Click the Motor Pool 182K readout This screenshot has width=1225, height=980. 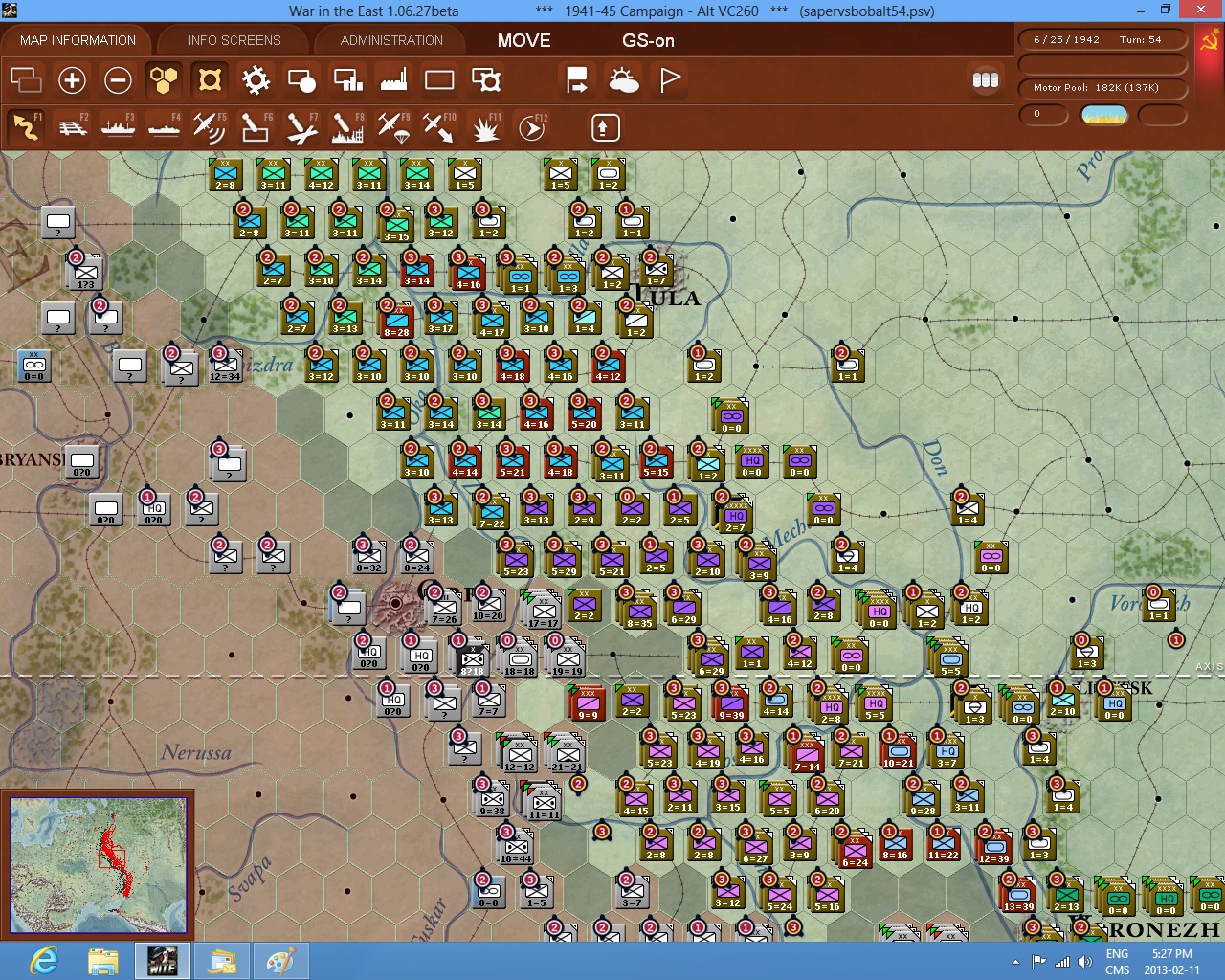point(1102,88)
